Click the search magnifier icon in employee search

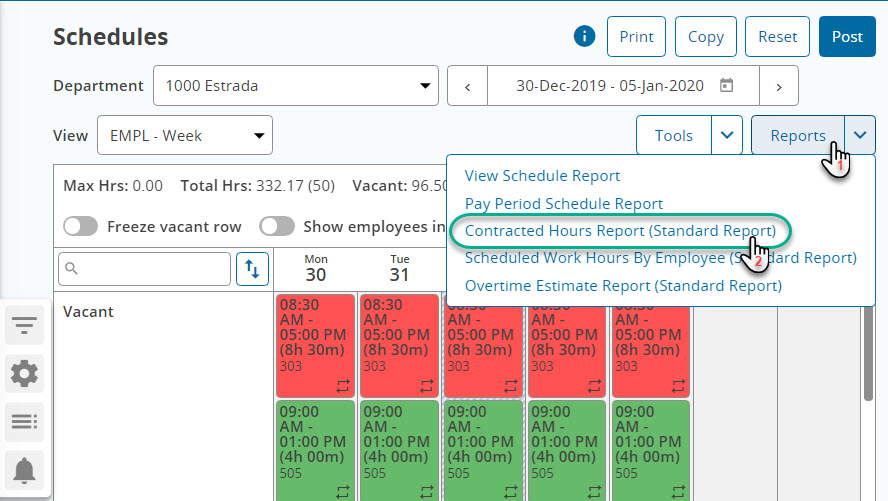click(71, 268)
